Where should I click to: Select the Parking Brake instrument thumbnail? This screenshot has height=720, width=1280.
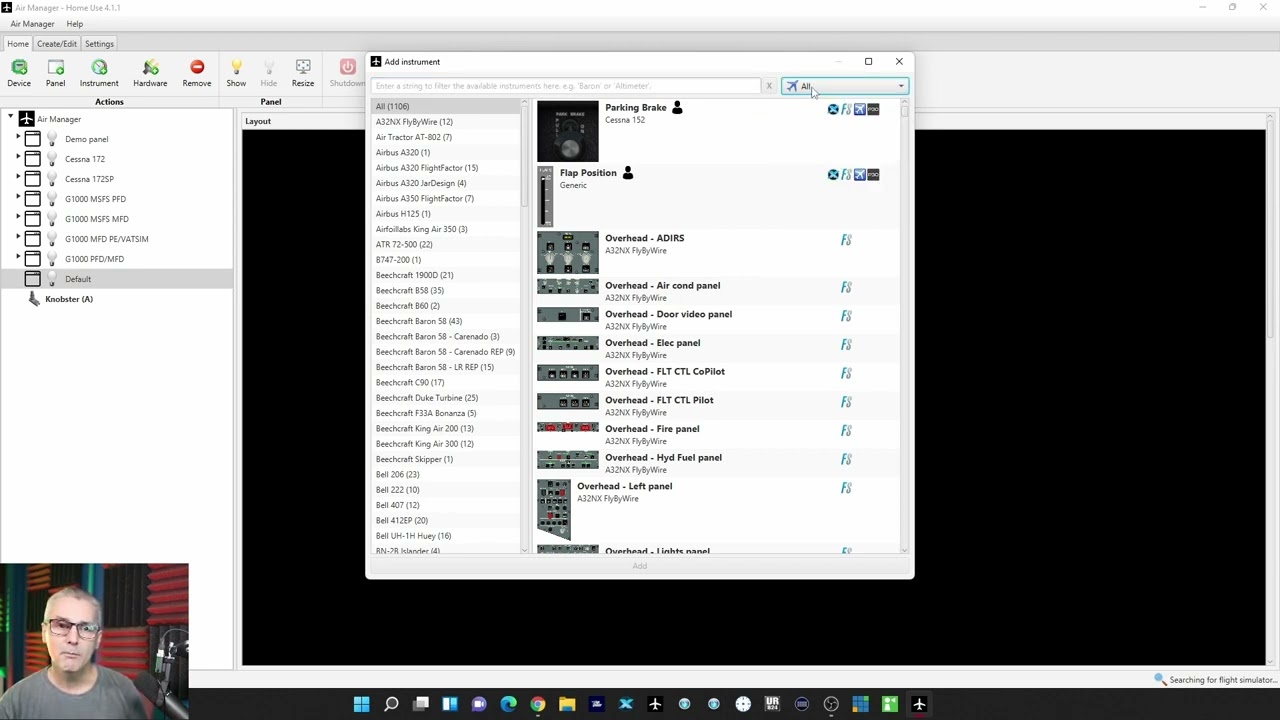tap(568, 131)
